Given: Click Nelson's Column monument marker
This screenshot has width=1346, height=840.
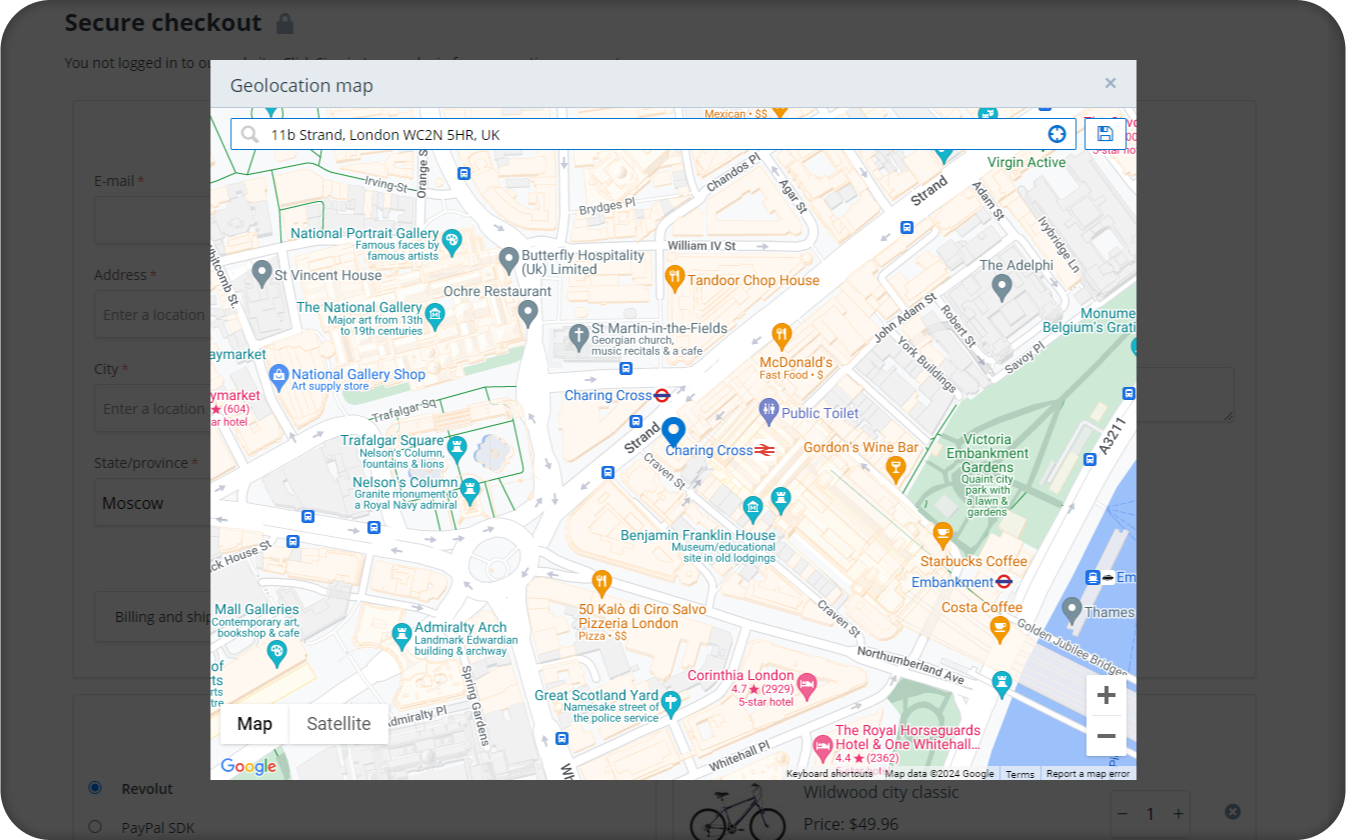Looking at the screenshot, I should point(469,491).
